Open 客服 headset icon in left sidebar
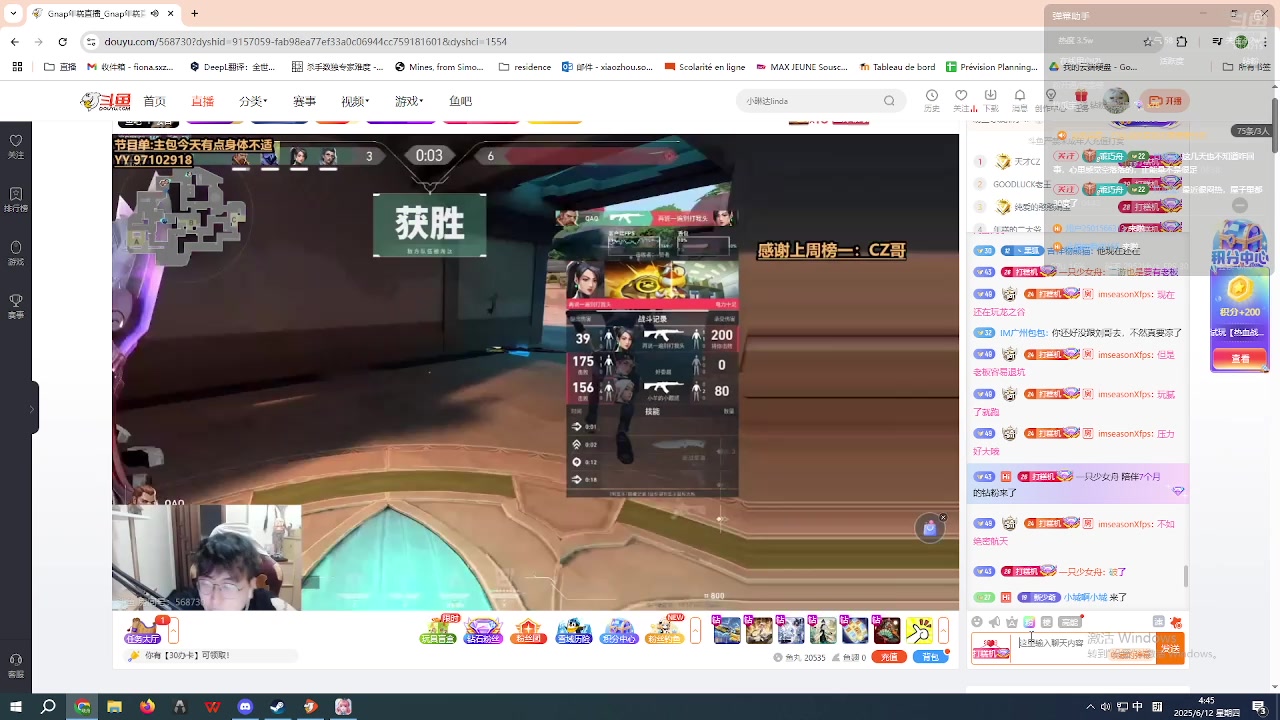This screenshot has width=1280, height=720. [x=16, y=665]
